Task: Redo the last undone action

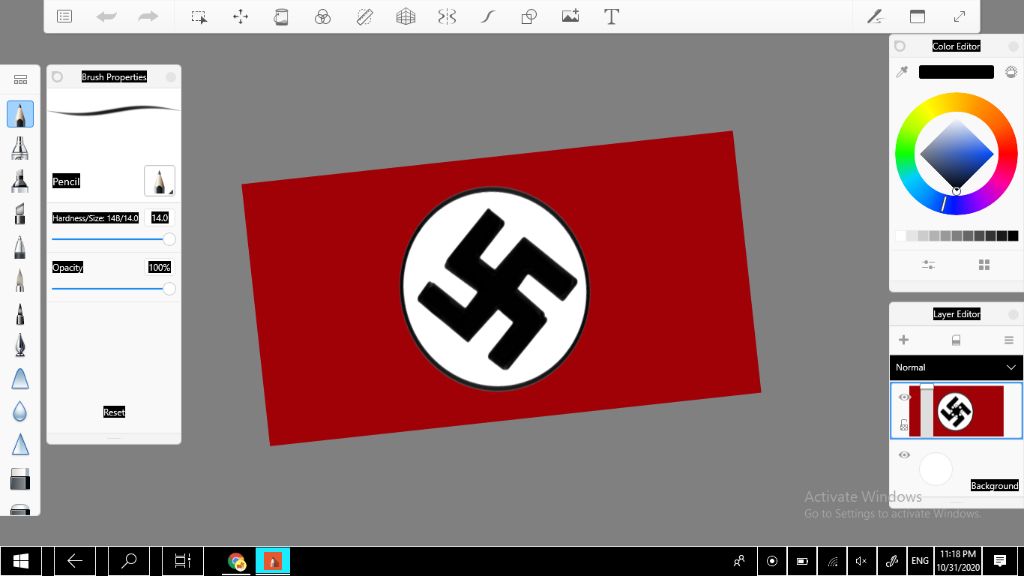Action: [148, 16]
